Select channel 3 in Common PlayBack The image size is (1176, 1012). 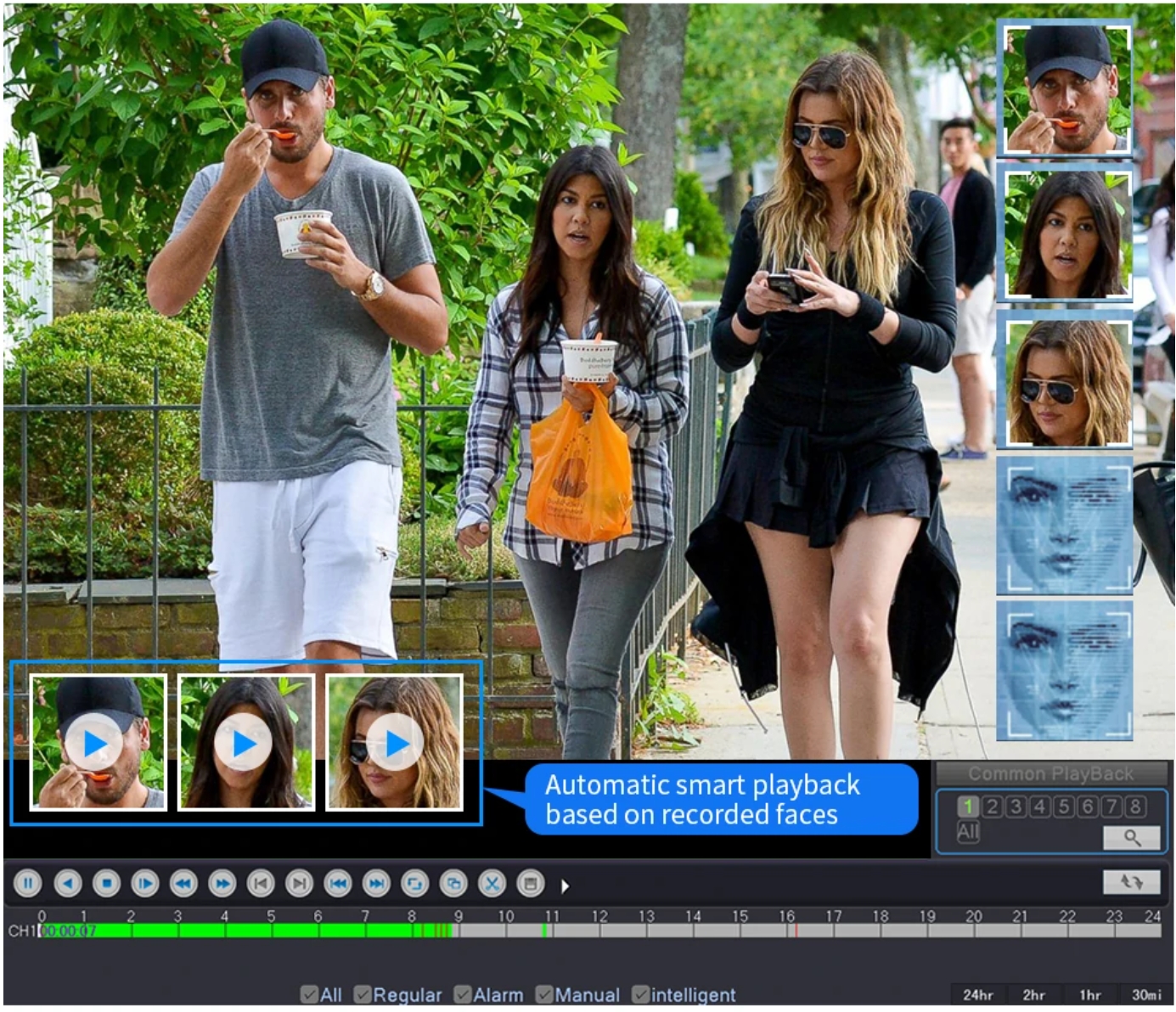coord(1016,807)
